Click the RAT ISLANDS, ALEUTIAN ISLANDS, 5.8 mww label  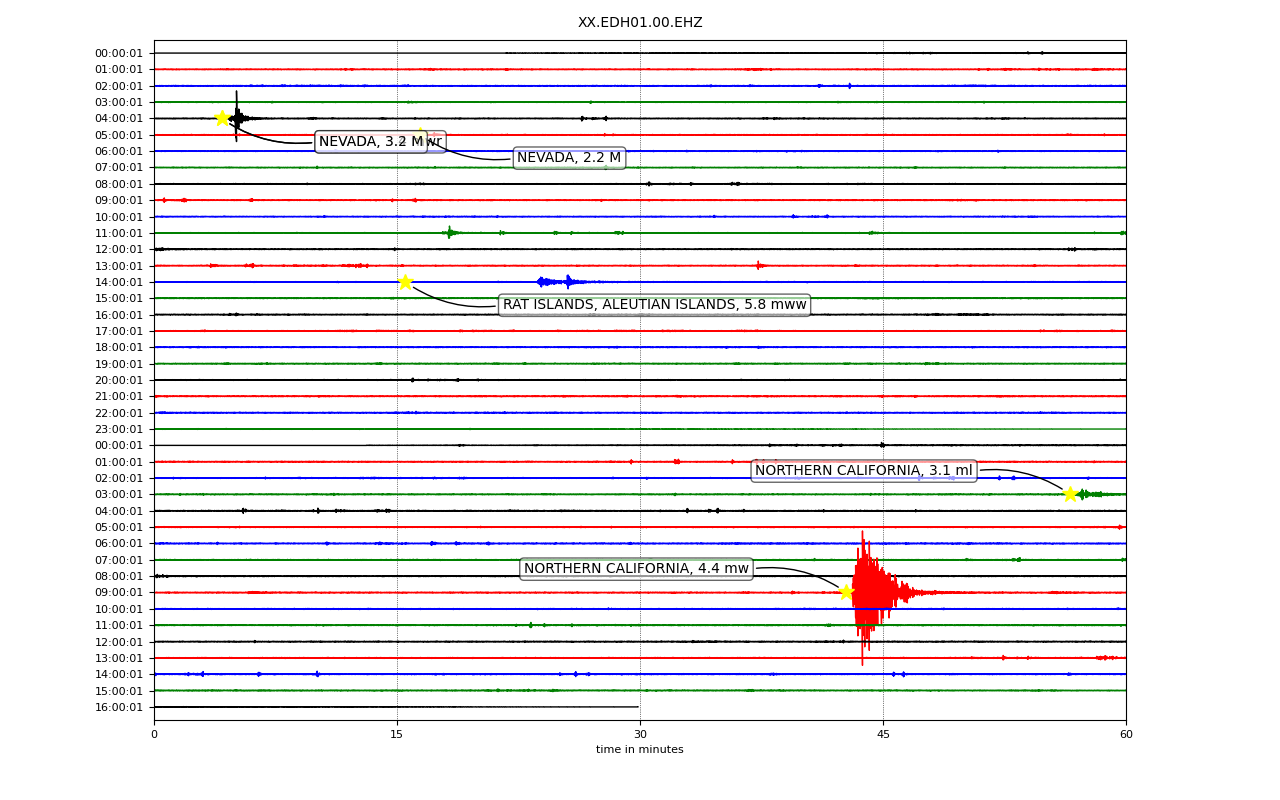click(654, 305)
